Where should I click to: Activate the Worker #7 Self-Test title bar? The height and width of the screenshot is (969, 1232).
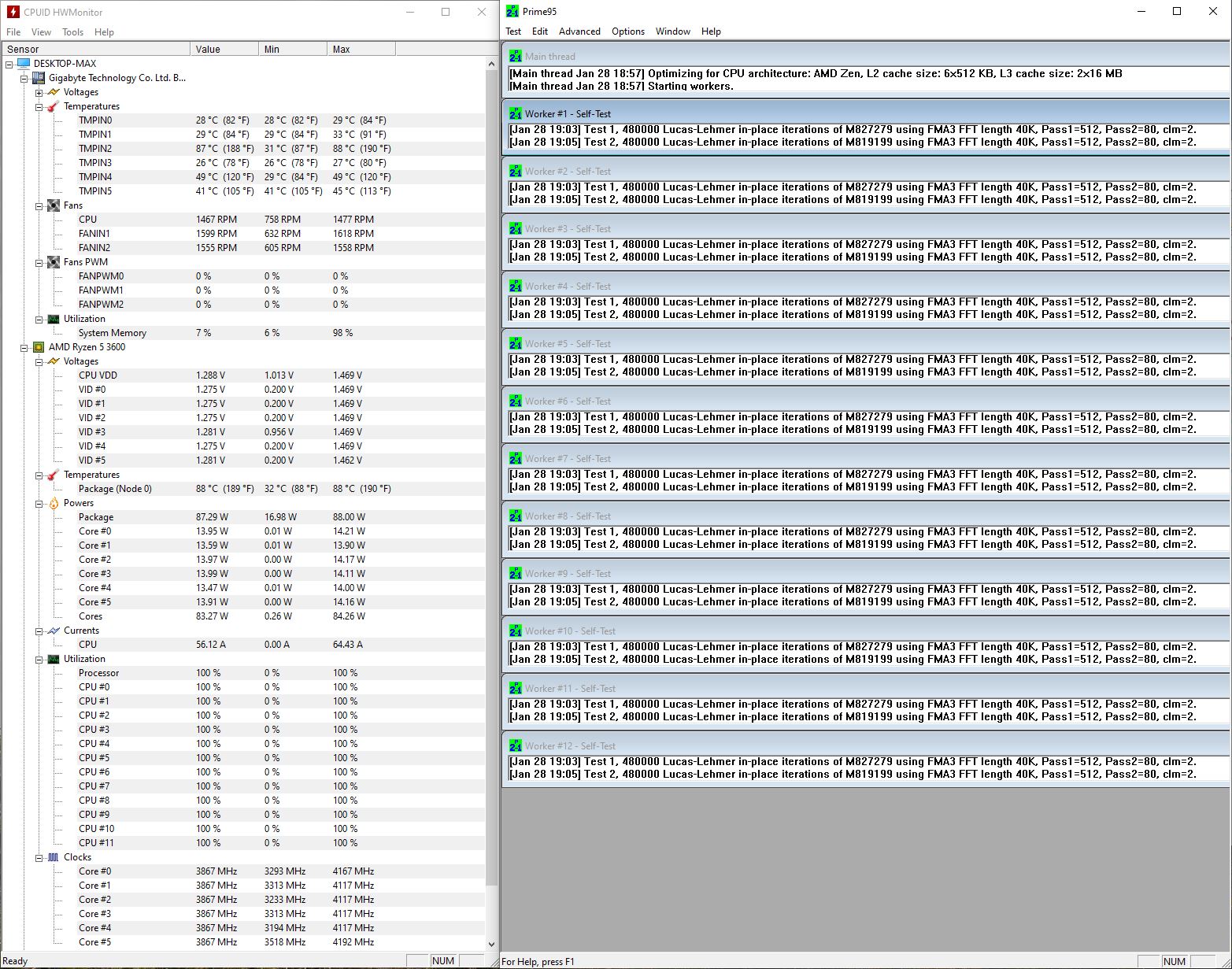tap(866, 459)
